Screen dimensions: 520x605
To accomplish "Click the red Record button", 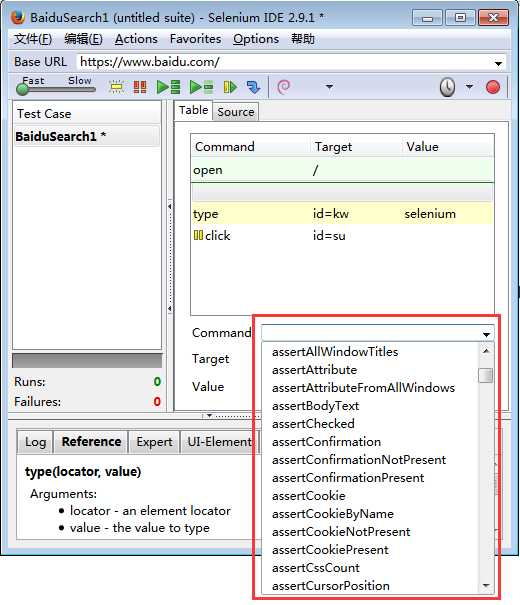I will [x=493, y=87].
